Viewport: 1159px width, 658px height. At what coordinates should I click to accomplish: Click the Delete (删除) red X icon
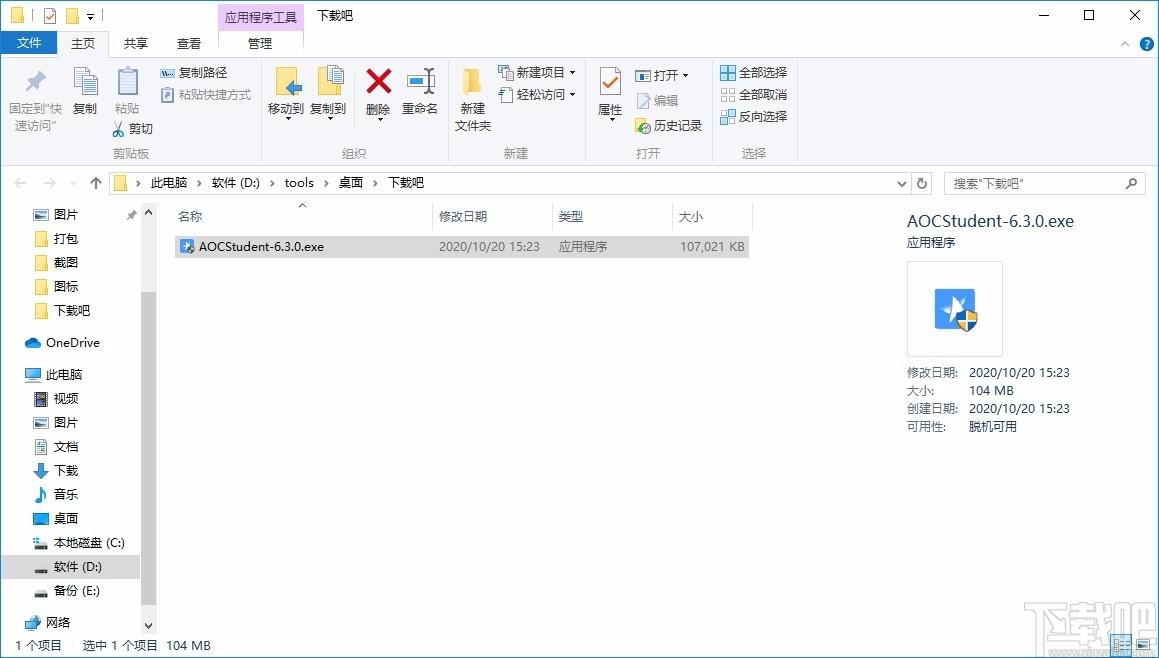pos(378,82)
